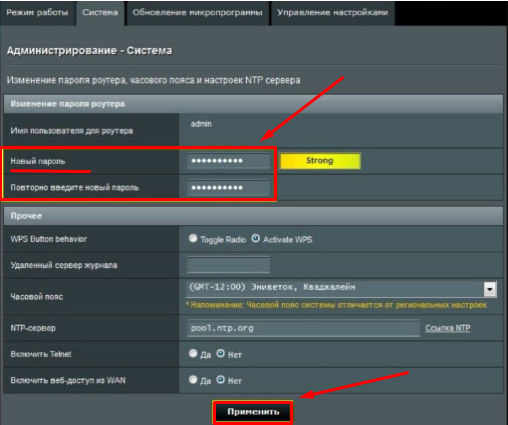Click the NTP-сервер label
Screen dimensions: 508x425
(x=33, y=328)
